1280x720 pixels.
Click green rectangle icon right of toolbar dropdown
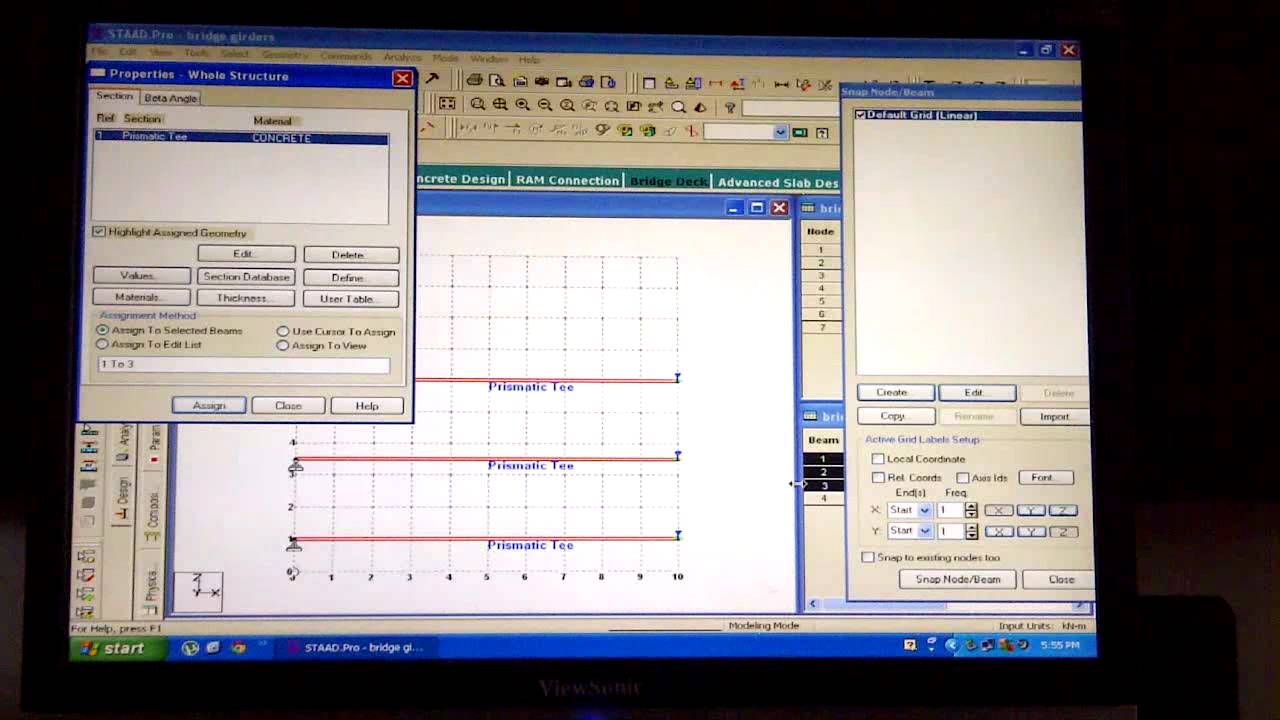[x=800, y=132]
